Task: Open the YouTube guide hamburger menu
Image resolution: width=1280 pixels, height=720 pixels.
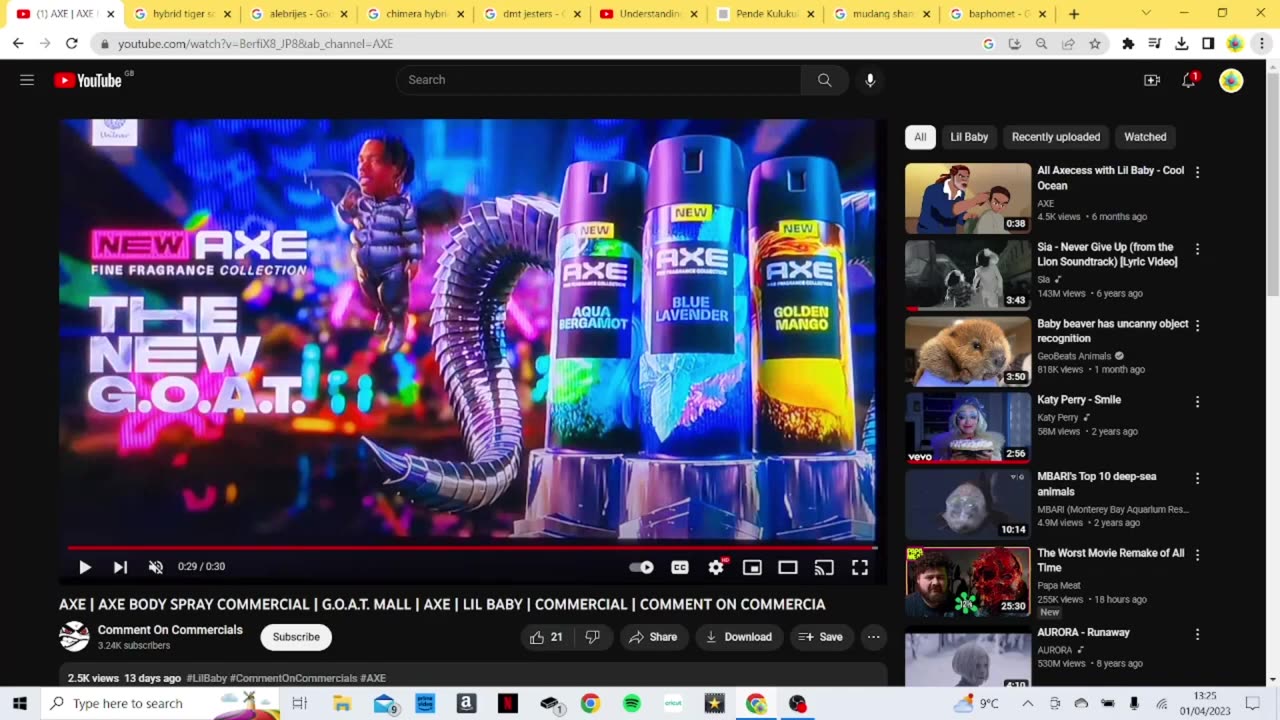Action: [x=27, y=80]
